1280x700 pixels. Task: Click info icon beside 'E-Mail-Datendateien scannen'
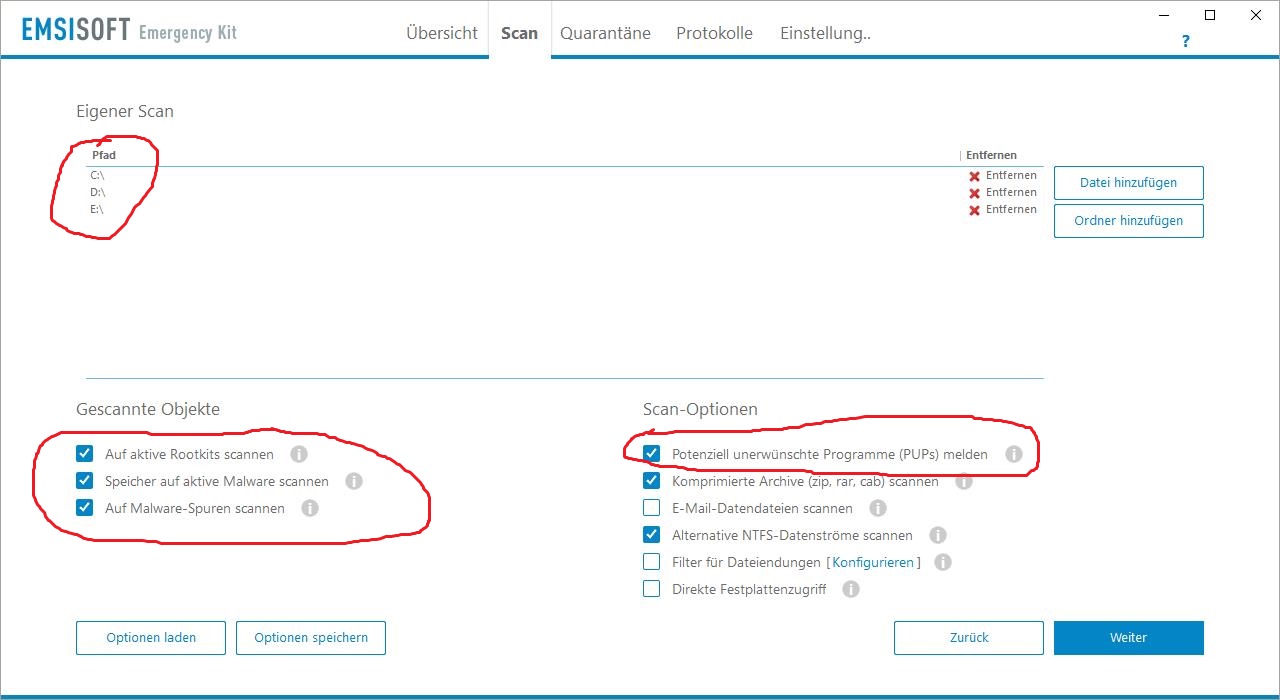coord(878,508)
